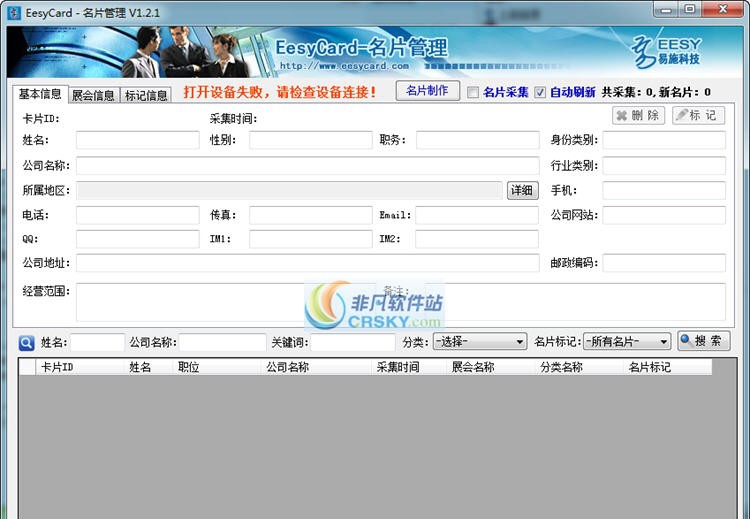The width and height of the screenshot is (750, 519).
Task: Focus the 电话 input field
Action: point(138,215)
